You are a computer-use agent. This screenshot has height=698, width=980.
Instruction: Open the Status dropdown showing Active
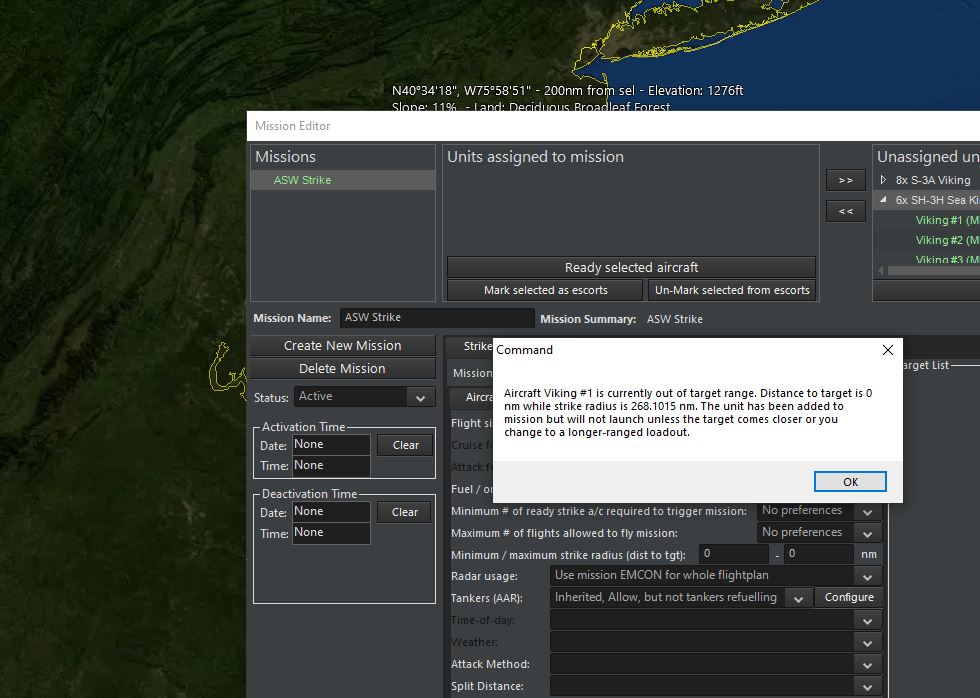364,396
